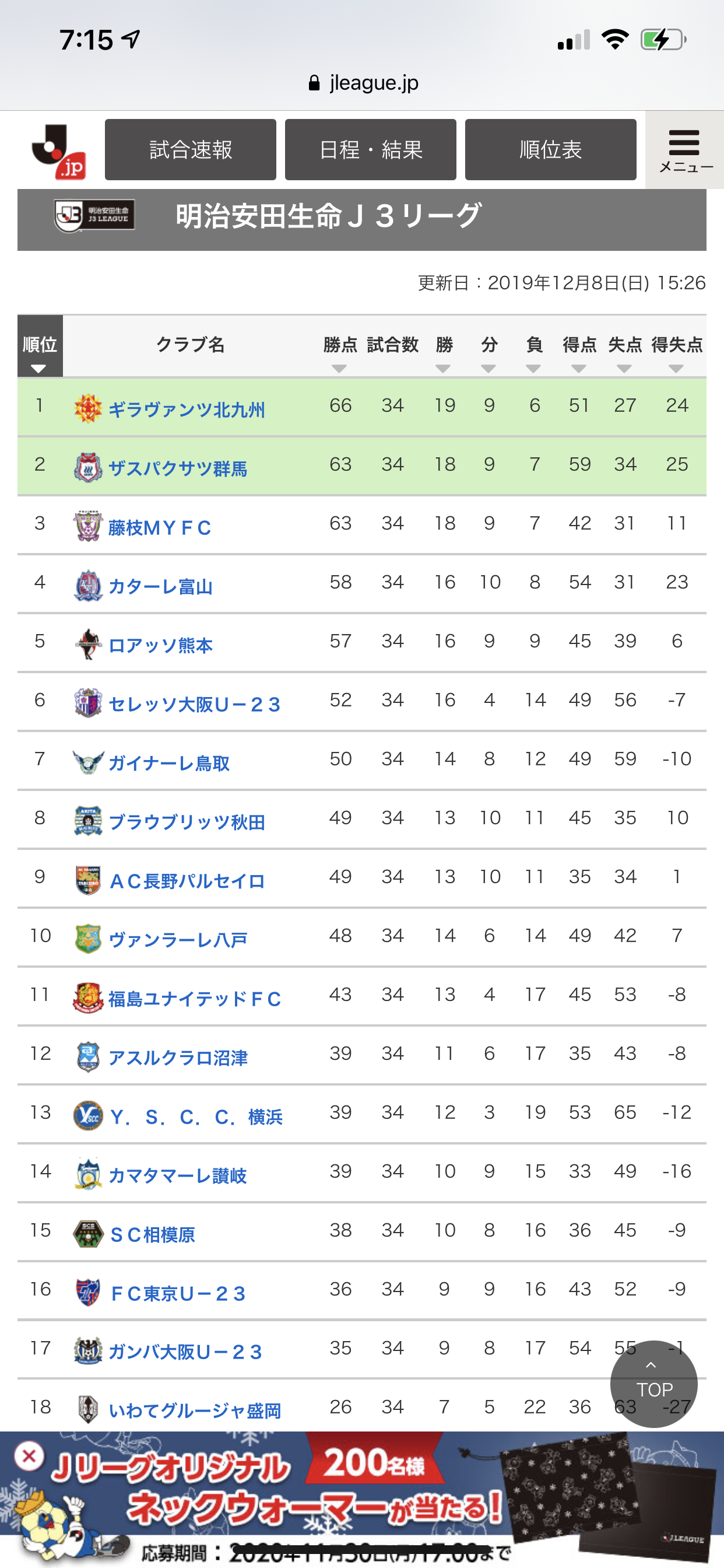Sort by 得失点 goal difference arrow
The image size is (724, 1568).
676,368
